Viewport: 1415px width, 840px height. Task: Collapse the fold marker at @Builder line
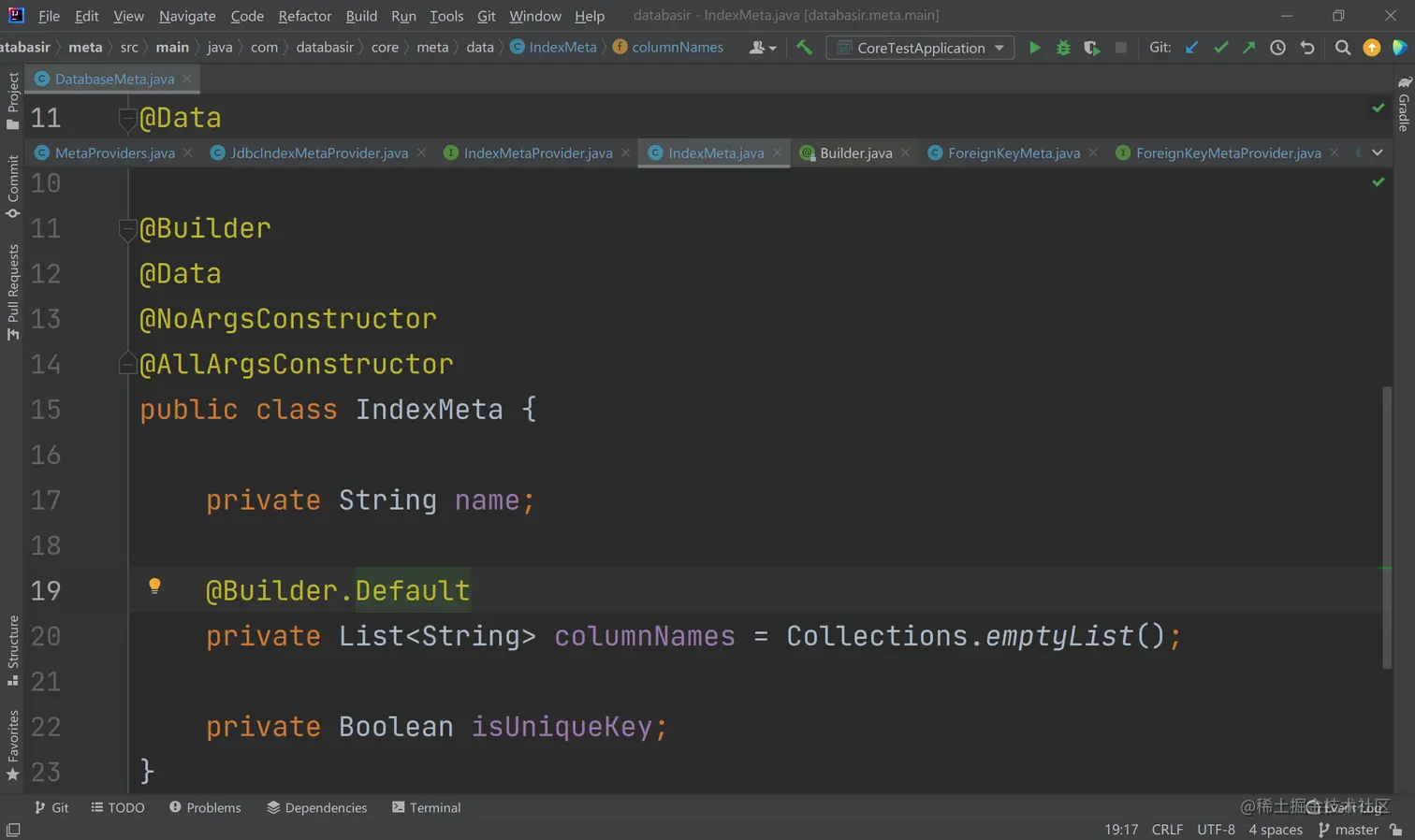tap(128, 228)
